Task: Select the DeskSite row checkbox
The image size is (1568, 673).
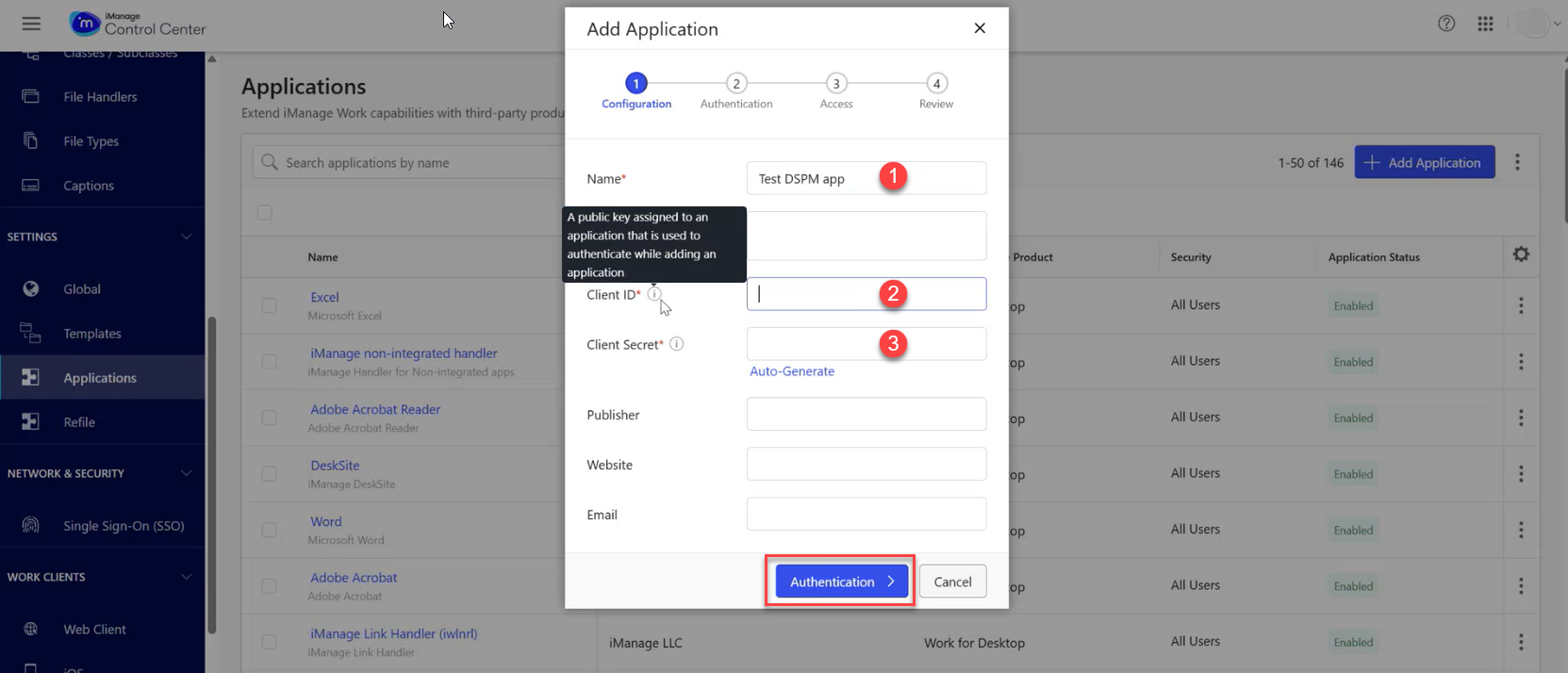Action: 270,473
